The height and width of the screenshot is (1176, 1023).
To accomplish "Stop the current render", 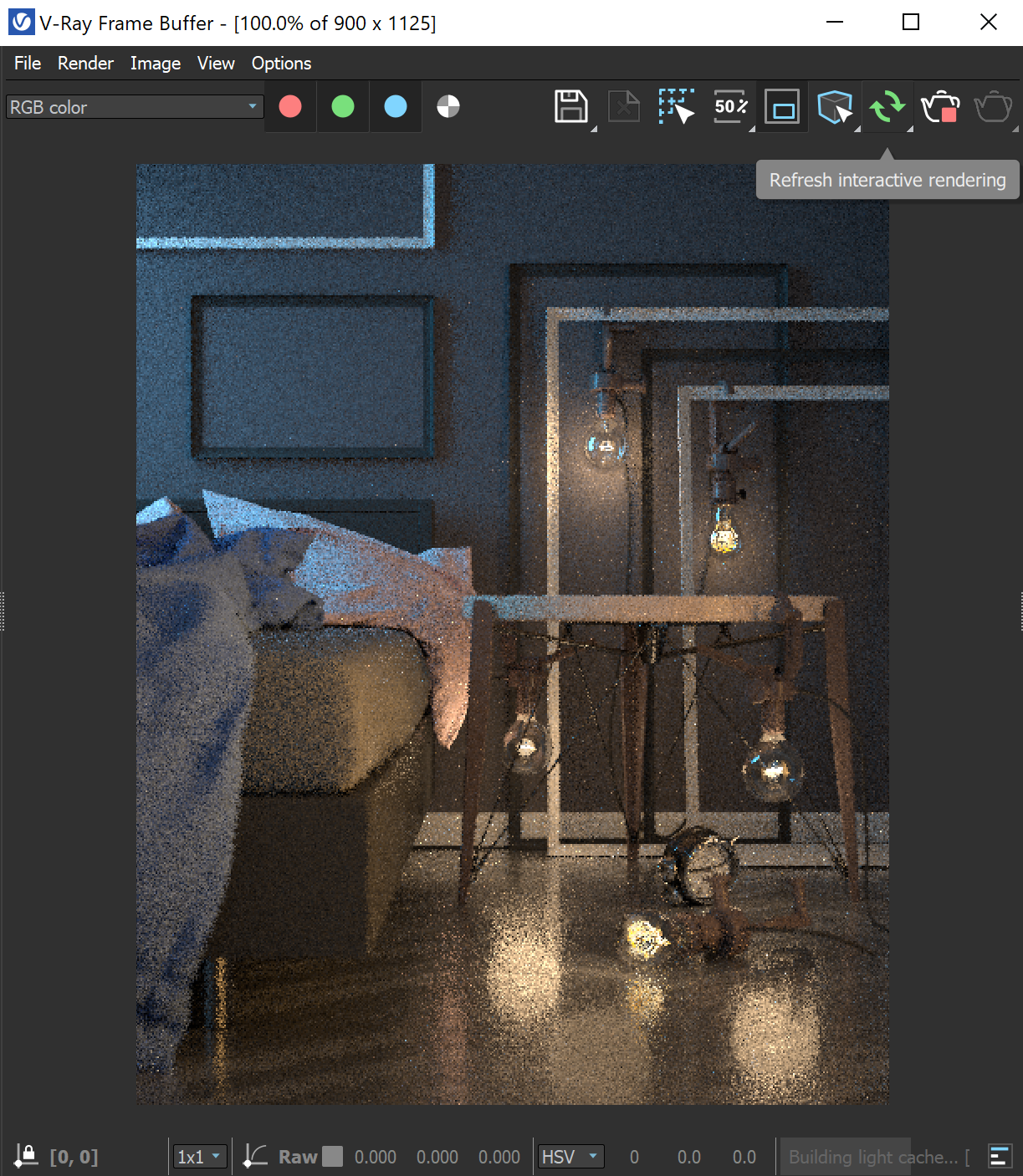I will [939, 106].
